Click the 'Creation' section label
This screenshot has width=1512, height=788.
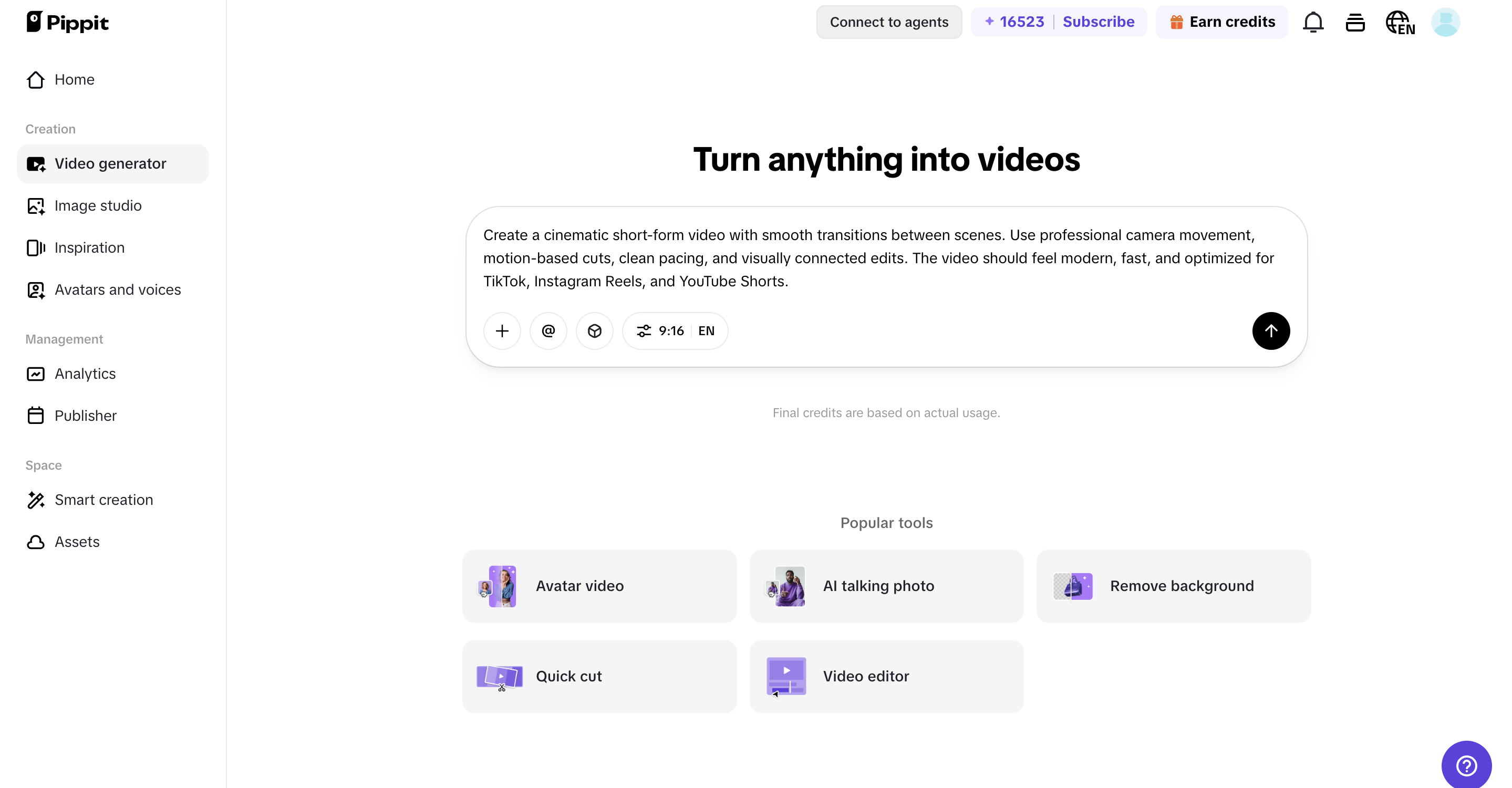50,129
